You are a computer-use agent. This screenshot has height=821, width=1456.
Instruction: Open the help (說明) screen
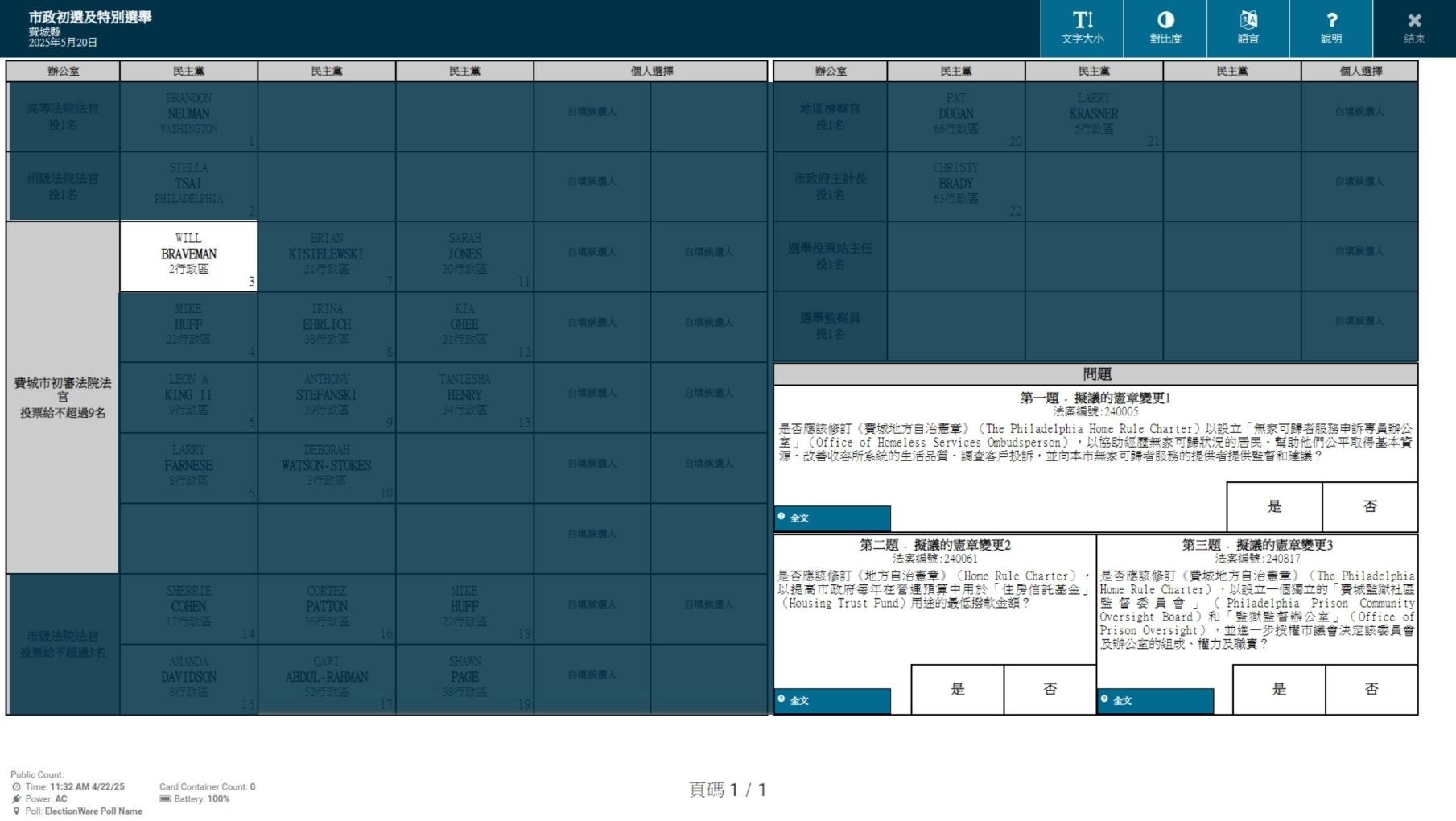click(1330, 28)
